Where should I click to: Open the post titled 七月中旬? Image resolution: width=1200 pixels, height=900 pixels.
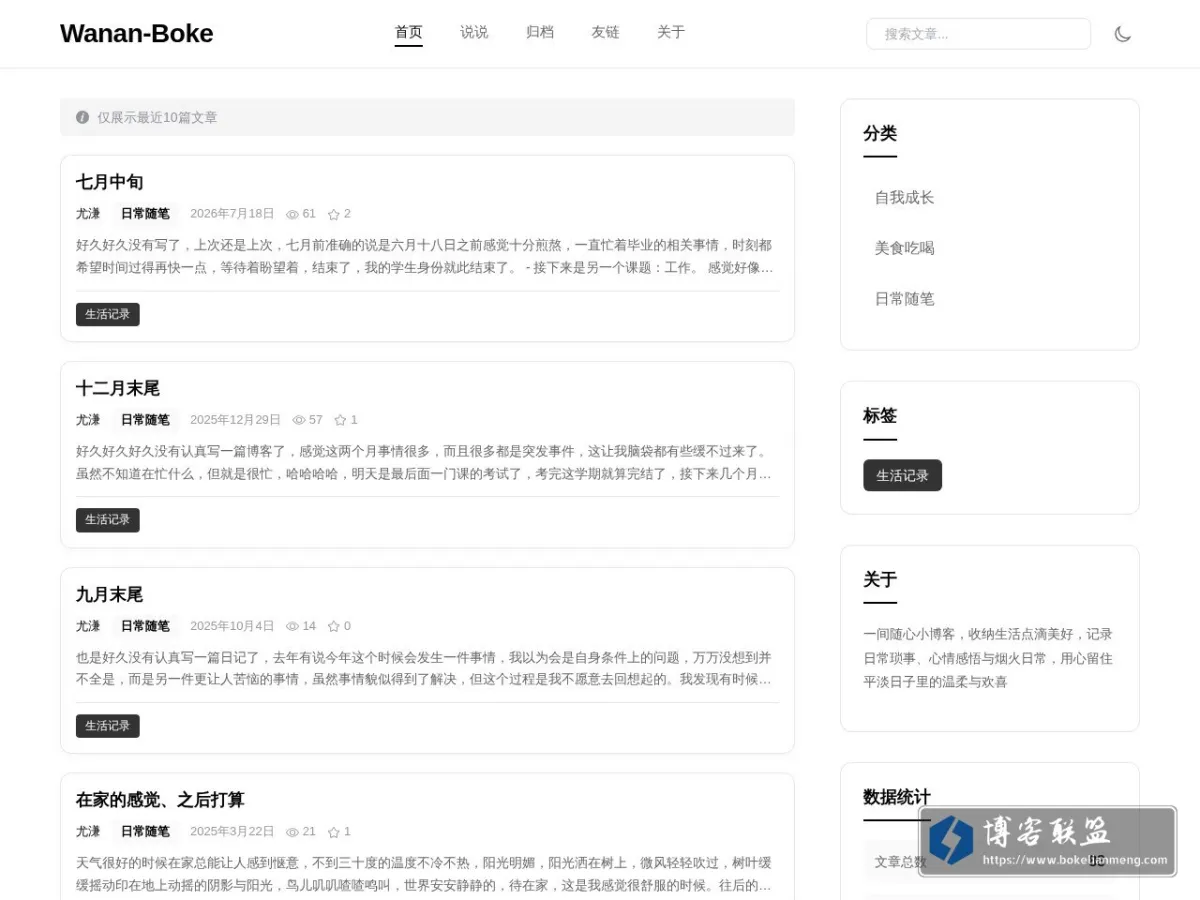109,182
